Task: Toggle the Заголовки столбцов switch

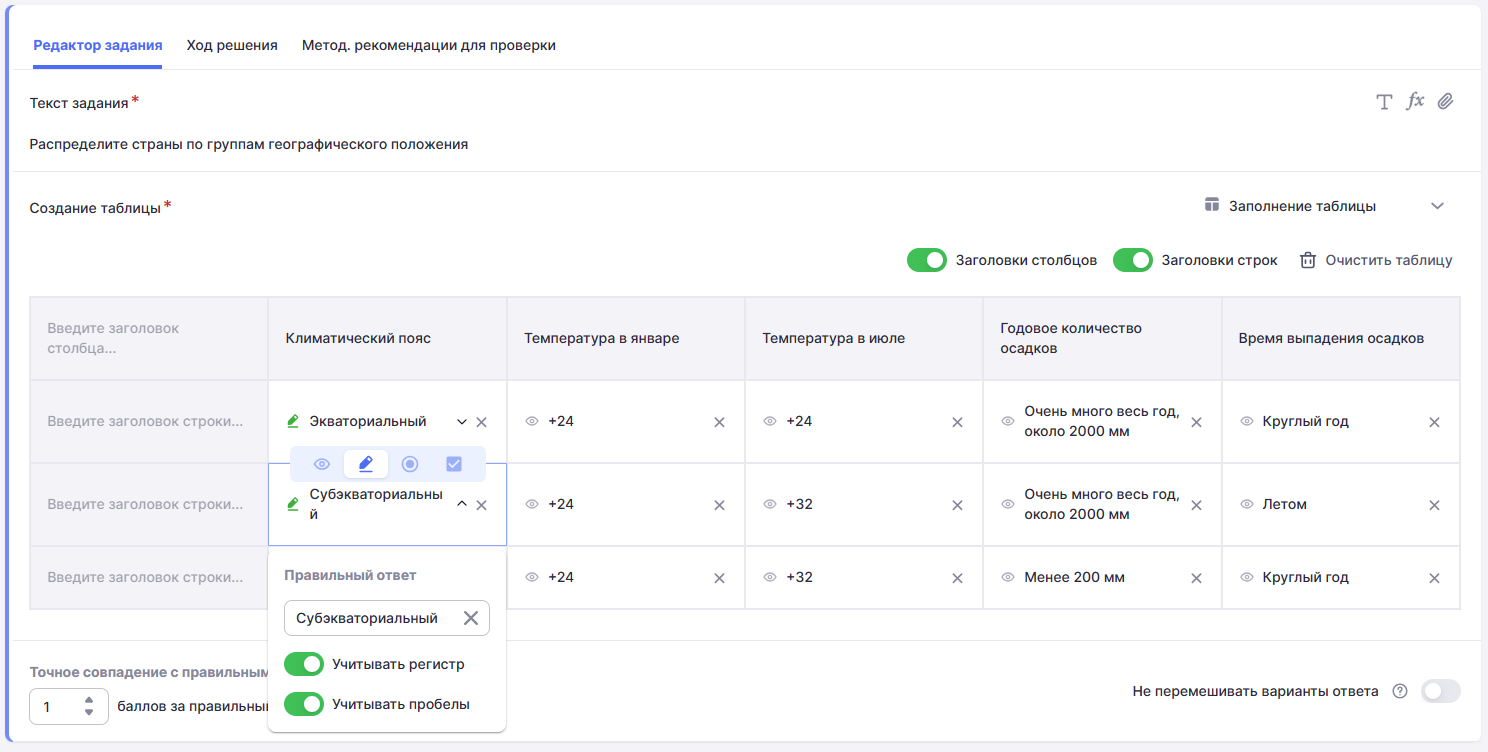Action: 927,260
